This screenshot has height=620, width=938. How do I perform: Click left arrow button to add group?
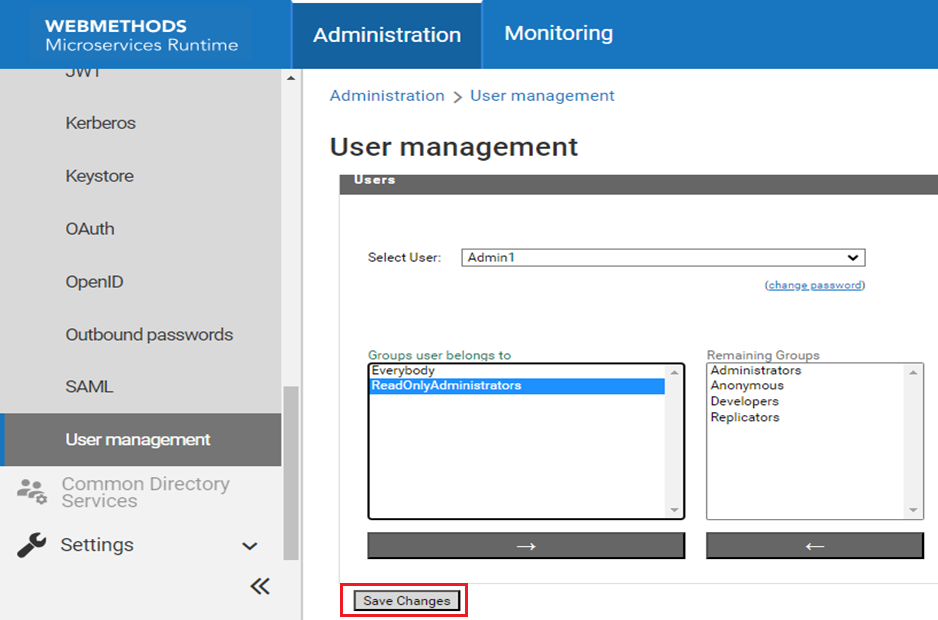coord(814,545)
